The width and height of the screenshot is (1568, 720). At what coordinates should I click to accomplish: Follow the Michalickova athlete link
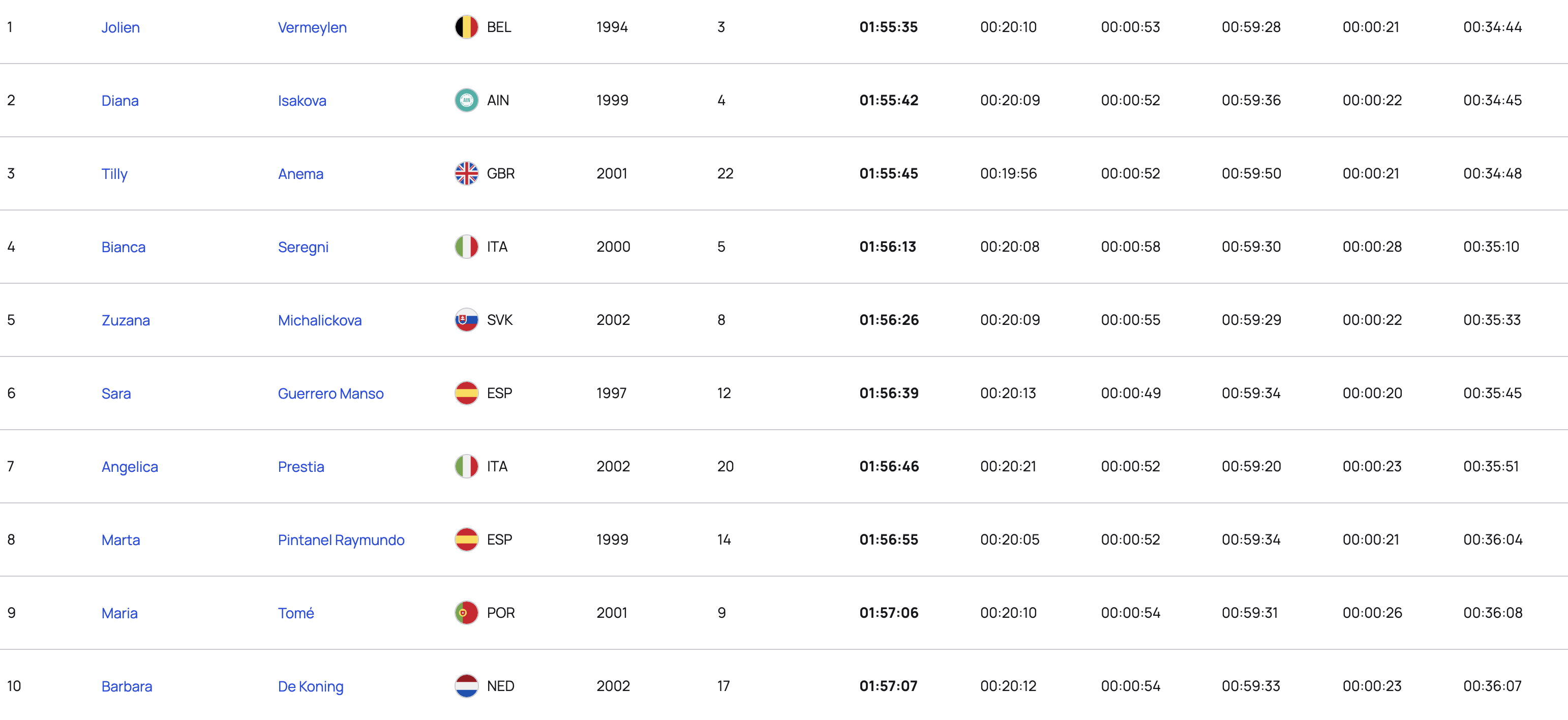pyautogui.click(x=320, y=320)
